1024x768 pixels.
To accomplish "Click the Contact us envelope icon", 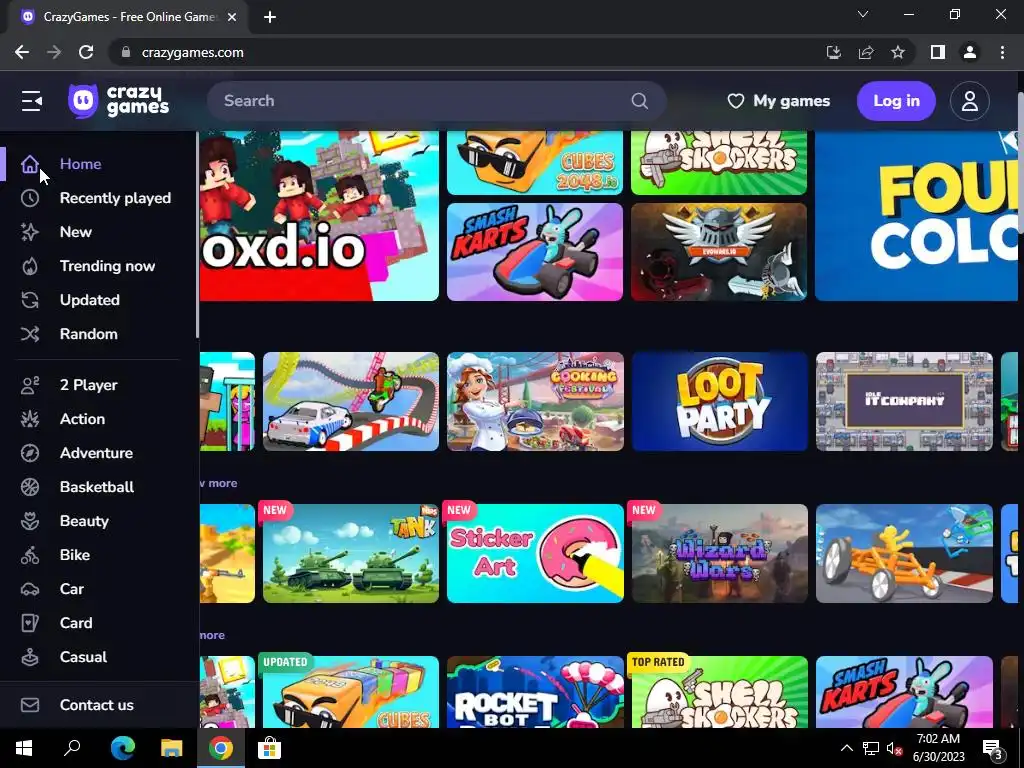I will pos(30,705).
